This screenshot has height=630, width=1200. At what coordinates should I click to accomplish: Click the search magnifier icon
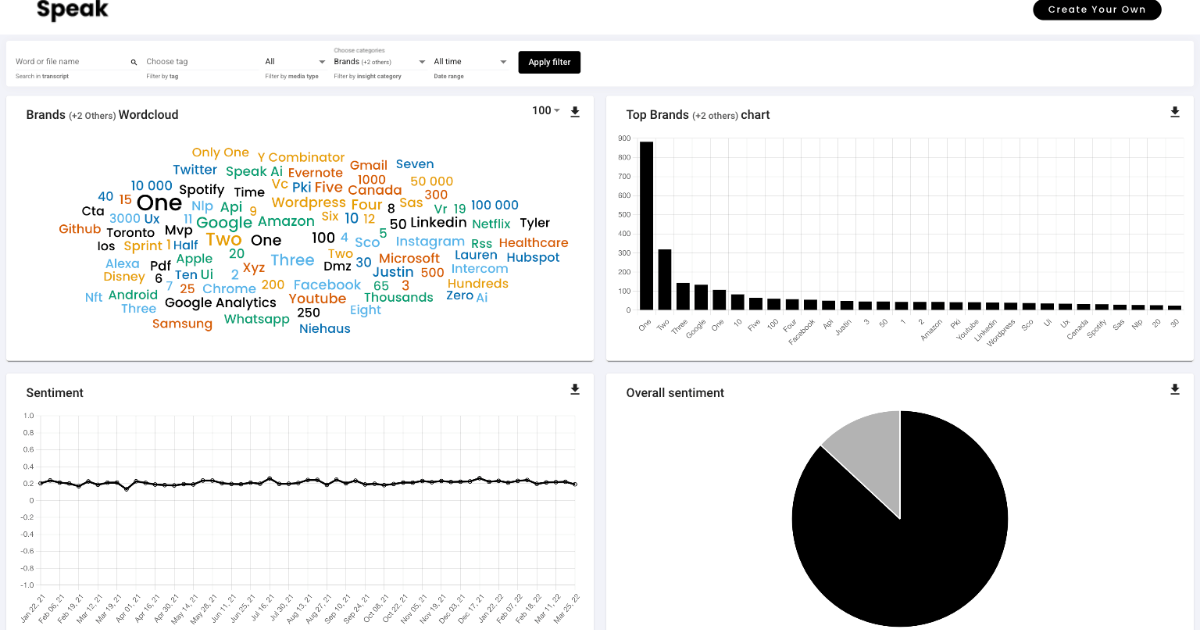(134, 62)
